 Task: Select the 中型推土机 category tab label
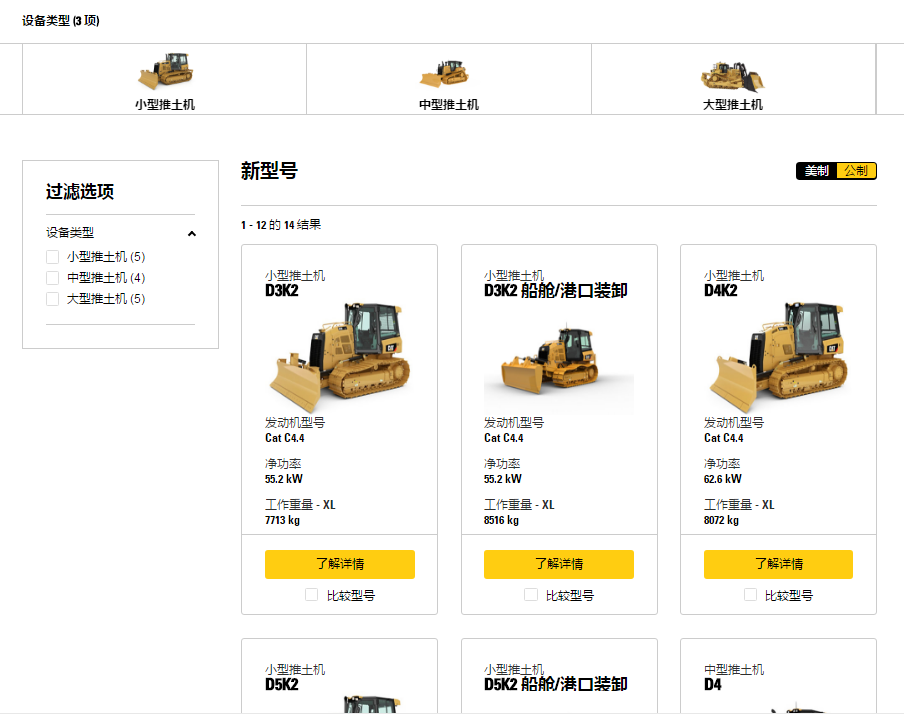tap(449, 104)
